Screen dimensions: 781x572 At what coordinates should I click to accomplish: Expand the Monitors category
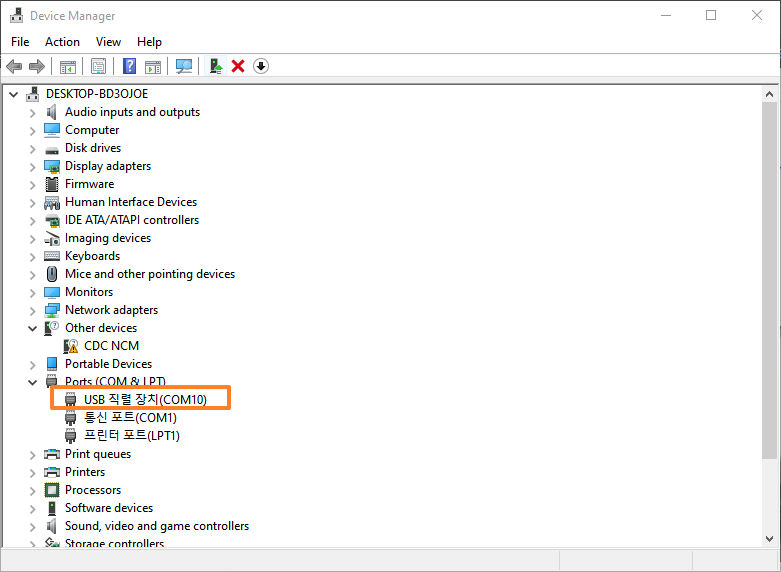(32, 293)
